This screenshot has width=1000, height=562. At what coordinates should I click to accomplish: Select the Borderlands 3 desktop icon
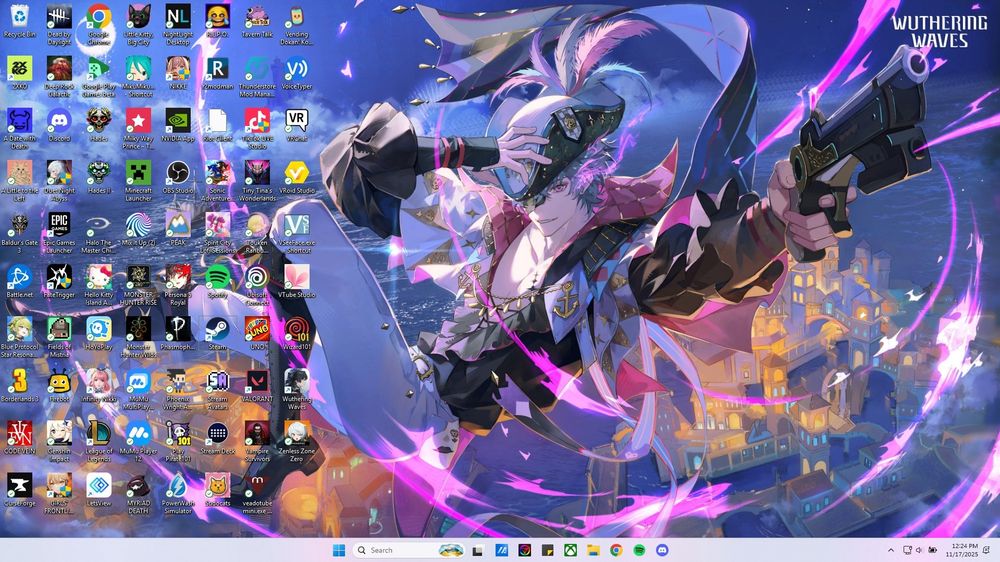tap(20, 387)
